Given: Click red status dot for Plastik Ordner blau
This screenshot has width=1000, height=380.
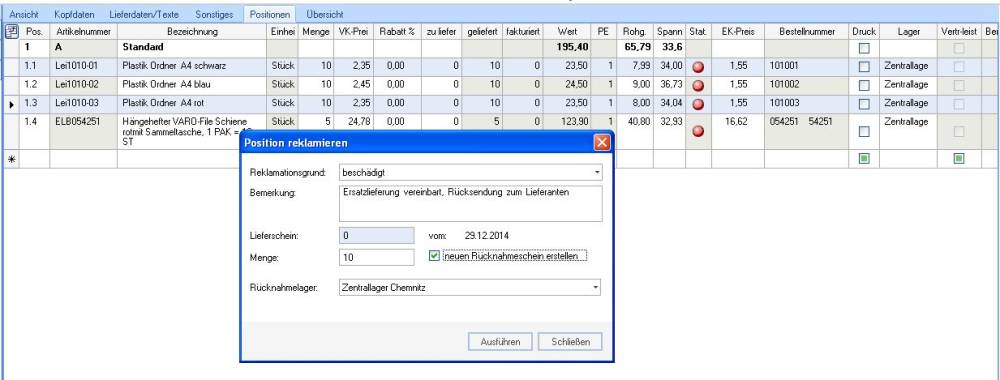Looking at the screenshot, I should tap(698, 86).
